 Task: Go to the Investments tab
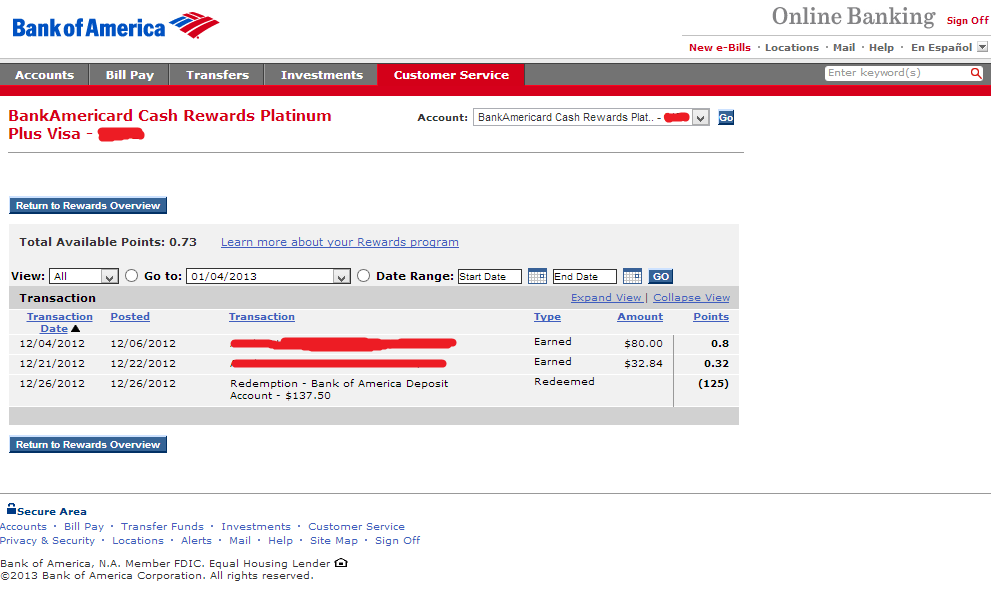tap(322, 75)
